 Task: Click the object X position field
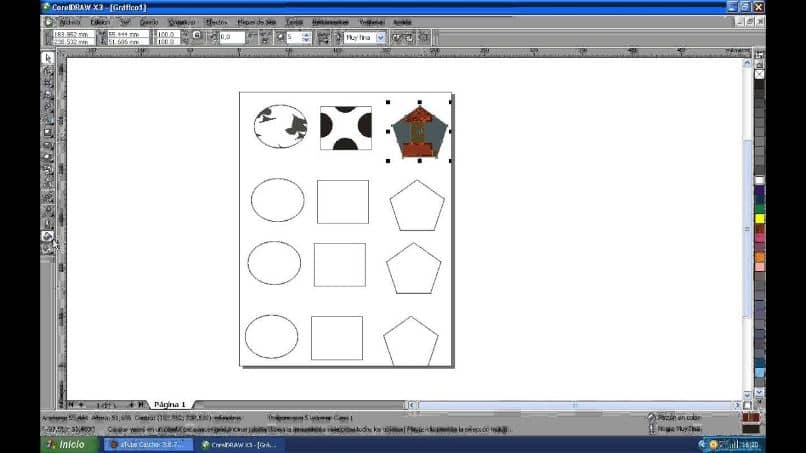point(74,34)
